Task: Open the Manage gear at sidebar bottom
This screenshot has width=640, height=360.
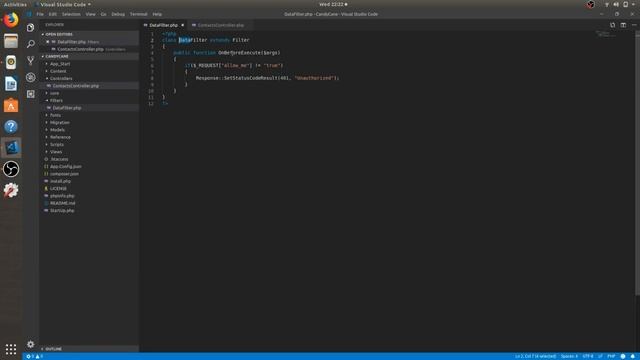Action: click(x=30, y=344)
